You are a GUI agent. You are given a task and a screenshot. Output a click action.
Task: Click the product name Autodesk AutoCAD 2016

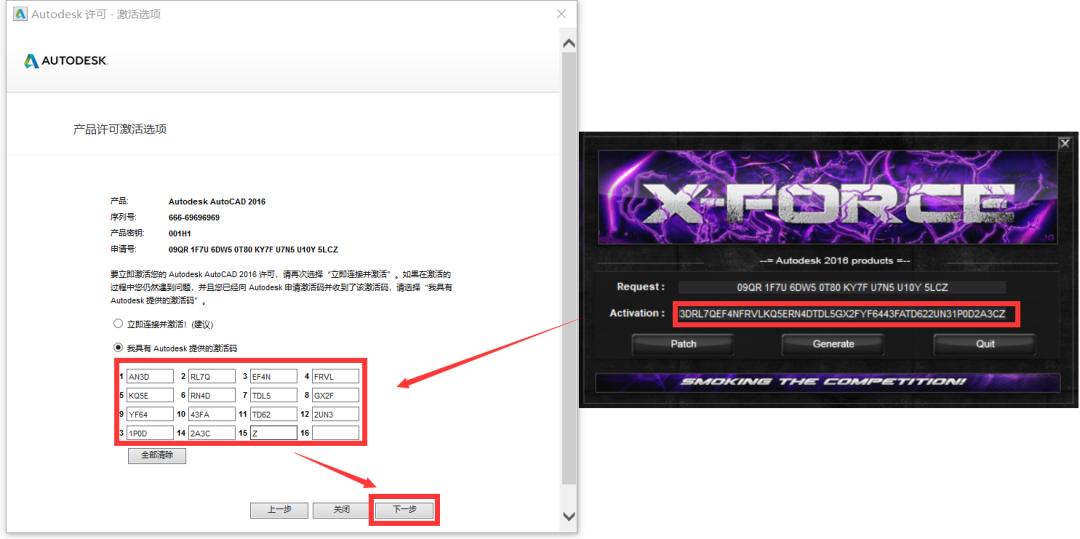[x=217, y=202]
